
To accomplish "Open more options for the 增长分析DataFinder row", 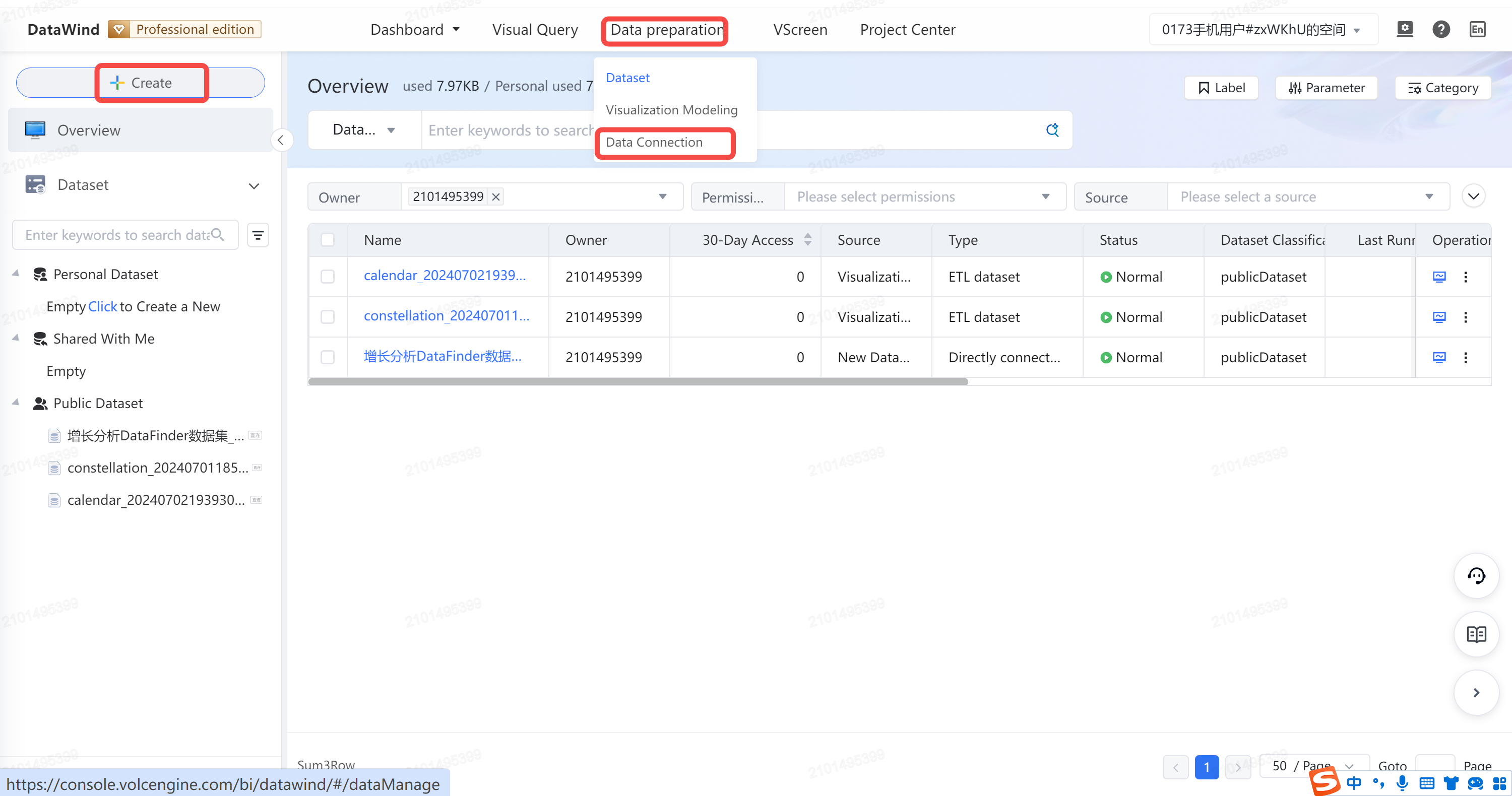I will [1465, 357].
